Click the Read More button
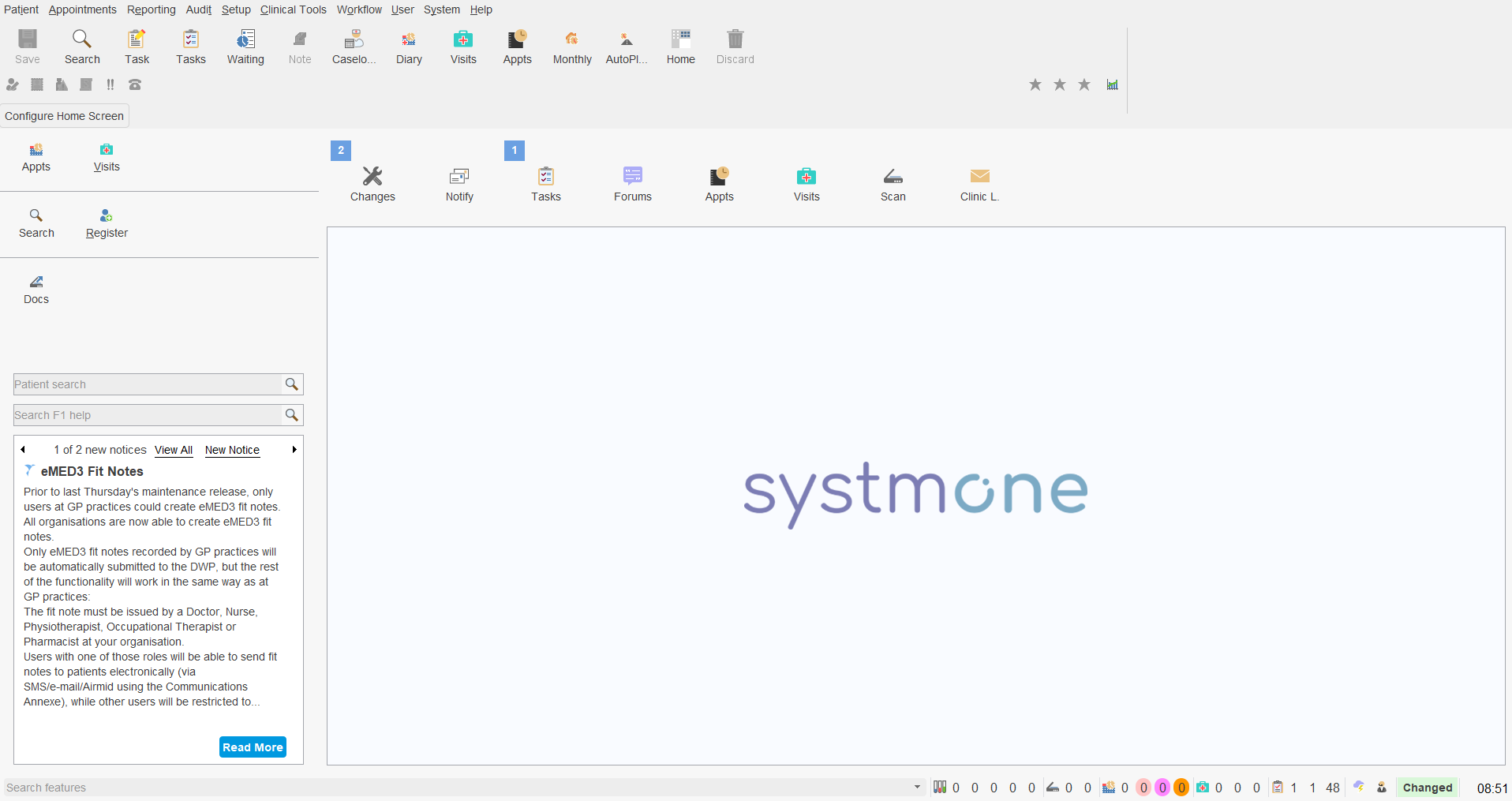Image resolution: width=1512 pixels, height=801 pixels. pos(253,747)
